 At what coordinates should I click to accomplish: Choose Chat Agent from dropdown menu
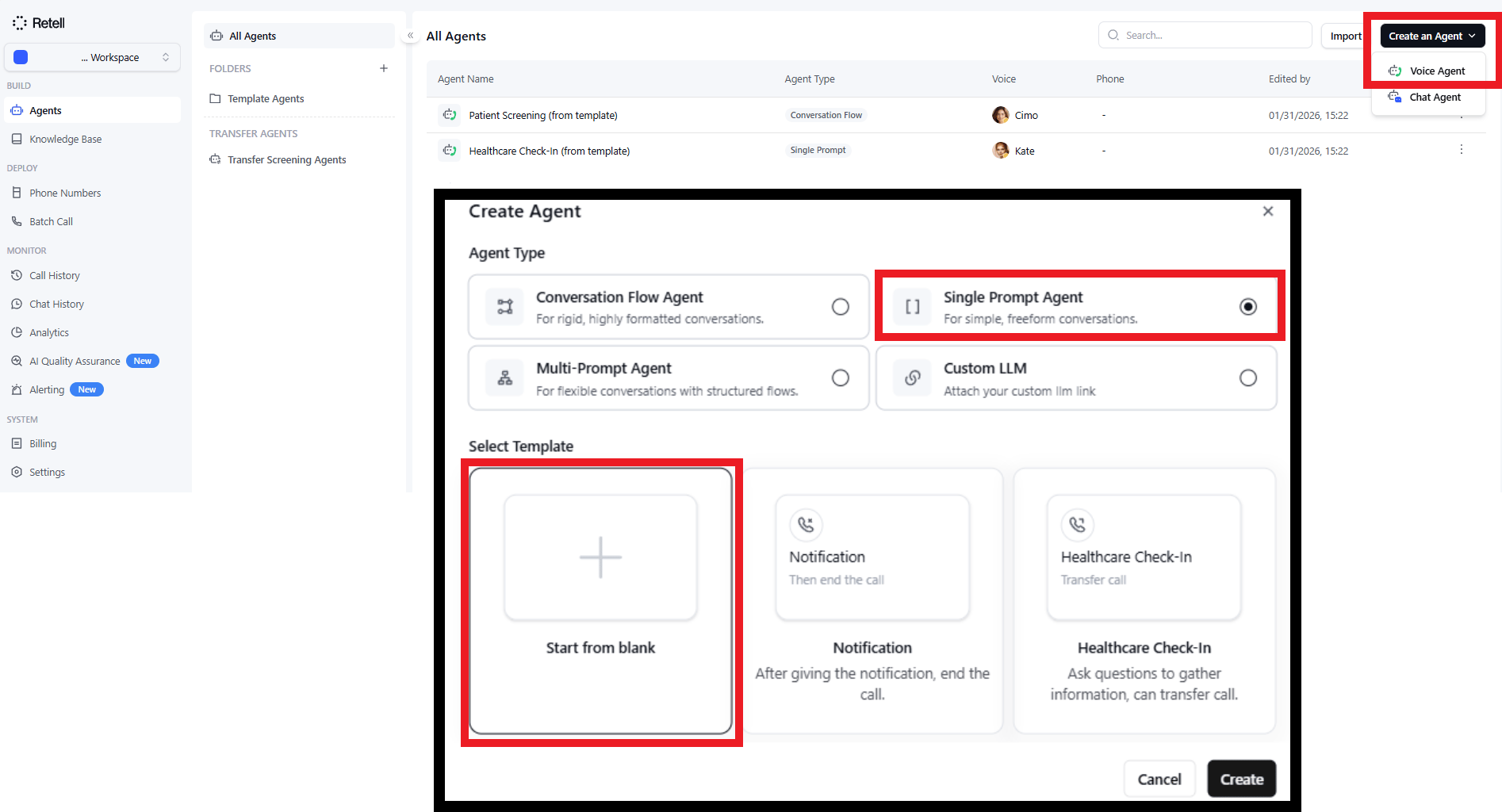click(1429, 97)
